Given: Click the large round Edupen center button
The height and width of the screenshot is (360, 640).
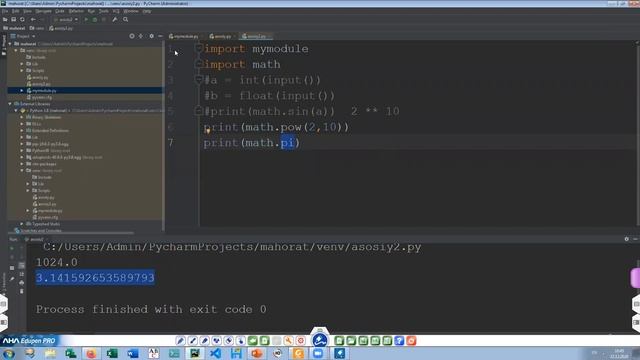Looking at the screenshot, I should tap(320, 340).
